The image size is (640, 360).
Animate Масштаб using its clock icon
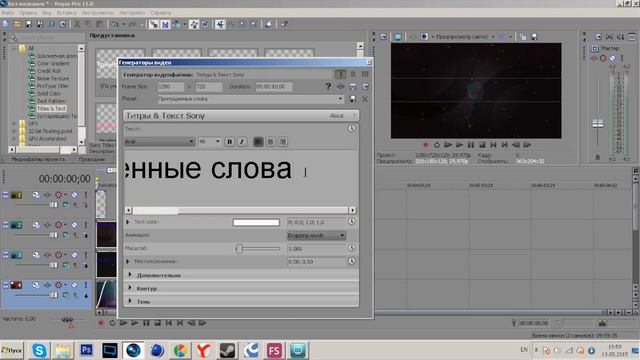point(351,248)
